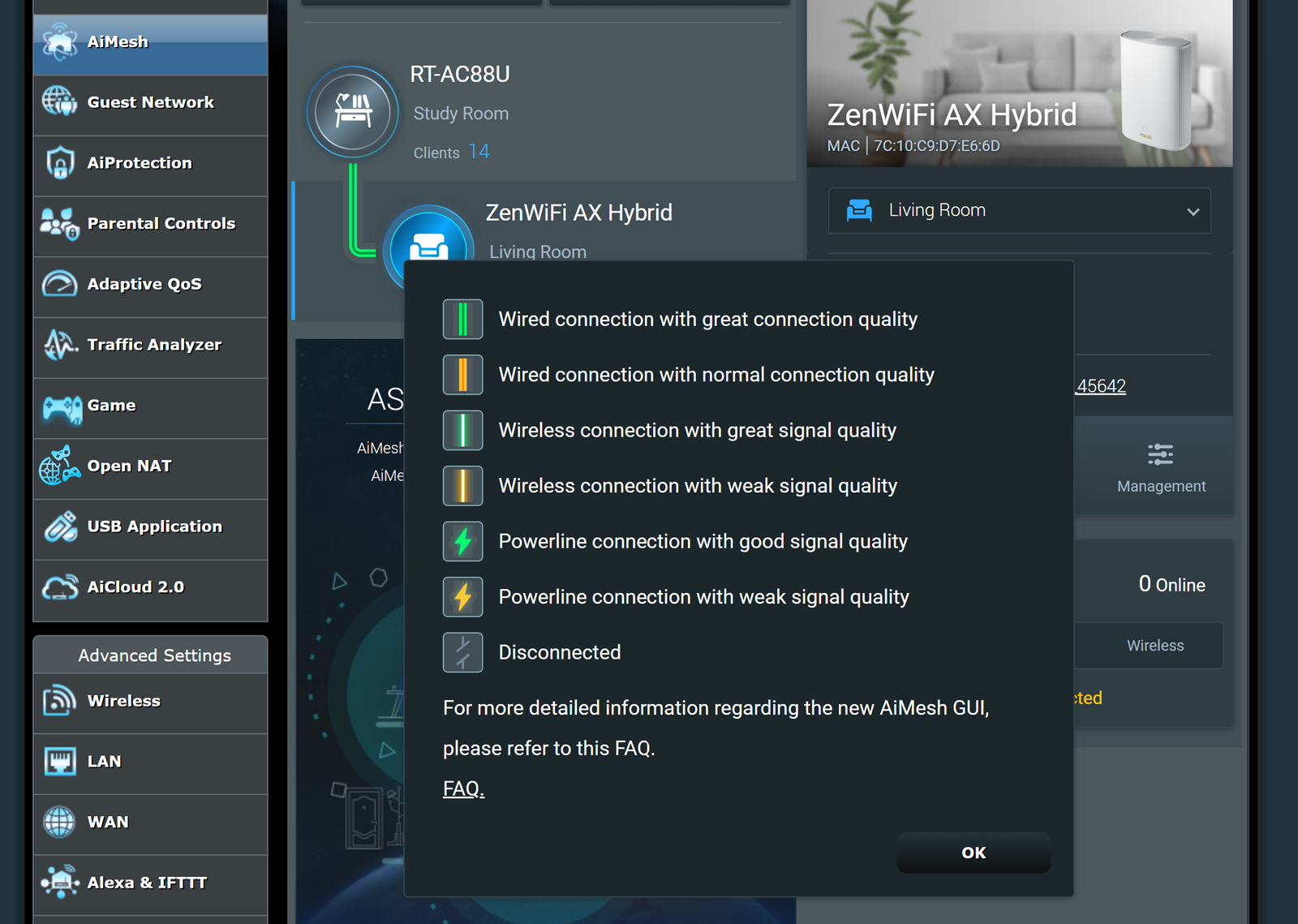
Task: Click the Living Room dropdown chevron arrow
Action: (1193, 212)
